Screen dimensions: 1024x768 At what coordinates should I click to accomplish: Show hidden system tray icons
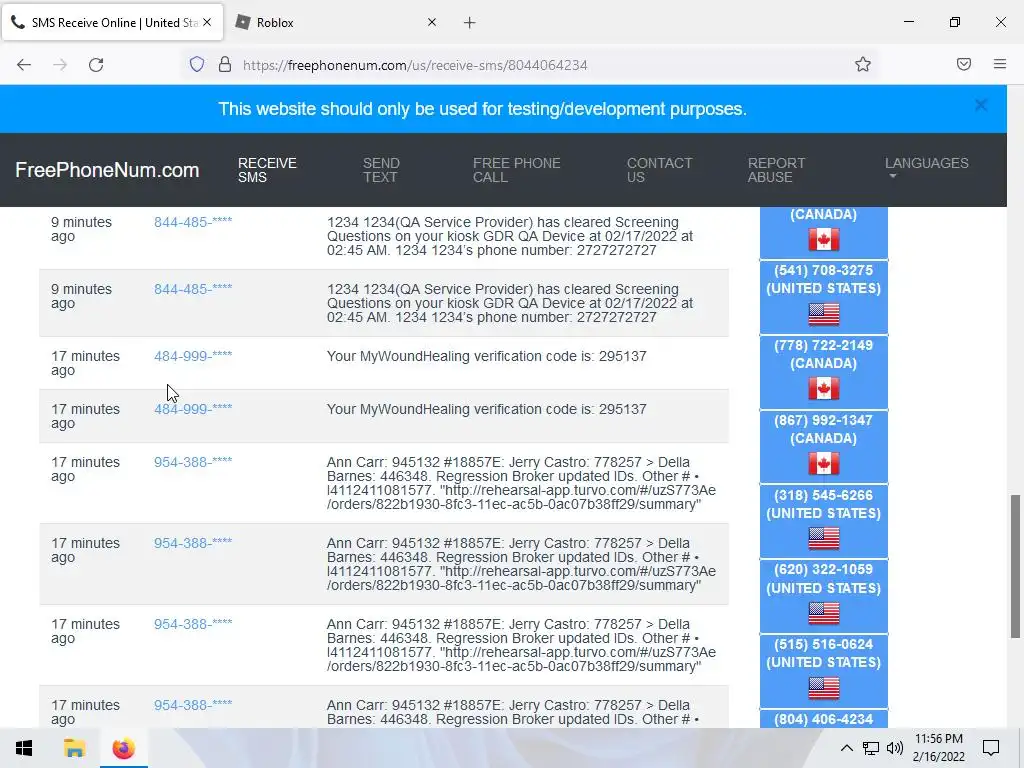(x=846, y=748)
